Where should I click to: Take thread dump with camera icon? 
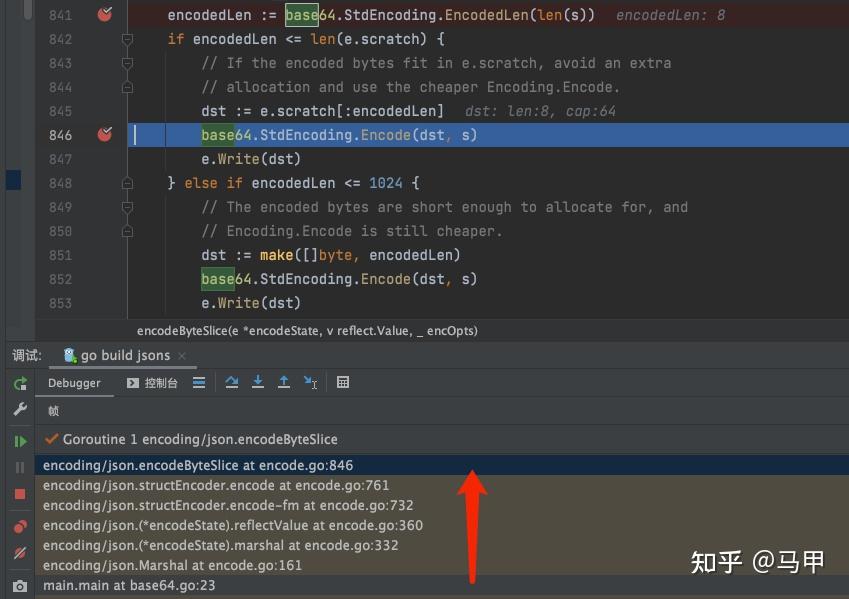pos(20,587)
